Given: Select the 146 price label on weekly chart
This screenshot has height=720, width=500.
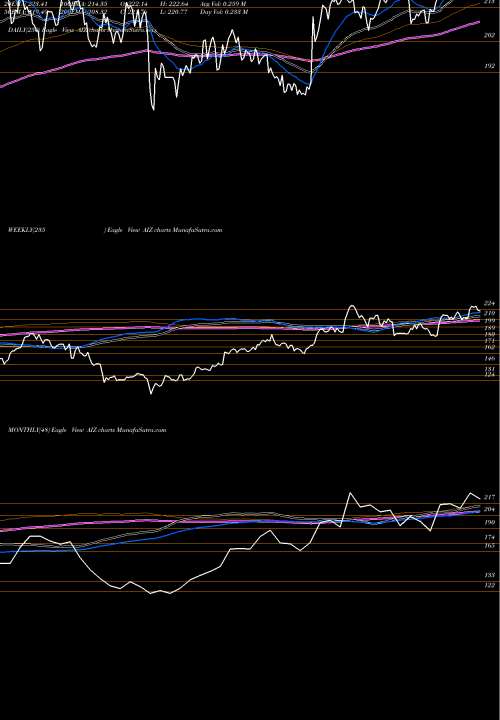Looking at the screenshot, I should tap(489, 359).
